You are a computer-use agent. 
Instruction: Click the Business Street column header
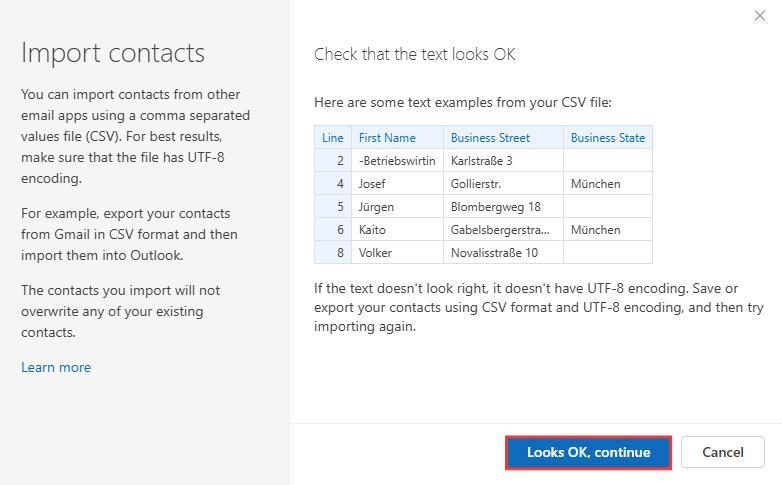pos(490,138)
